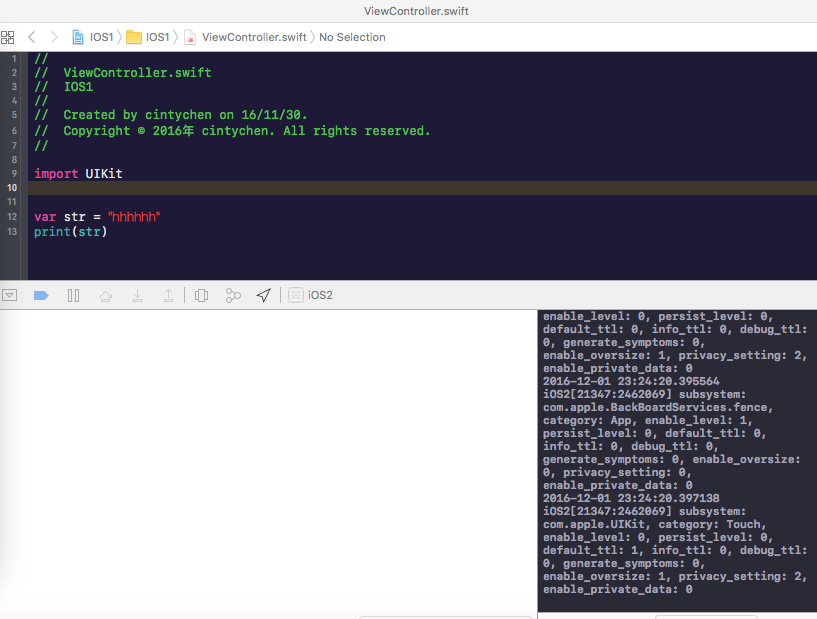Click the 23:24:20.395564 timestamp in console
The image size is (817, 619).
(x=668, y=381)
